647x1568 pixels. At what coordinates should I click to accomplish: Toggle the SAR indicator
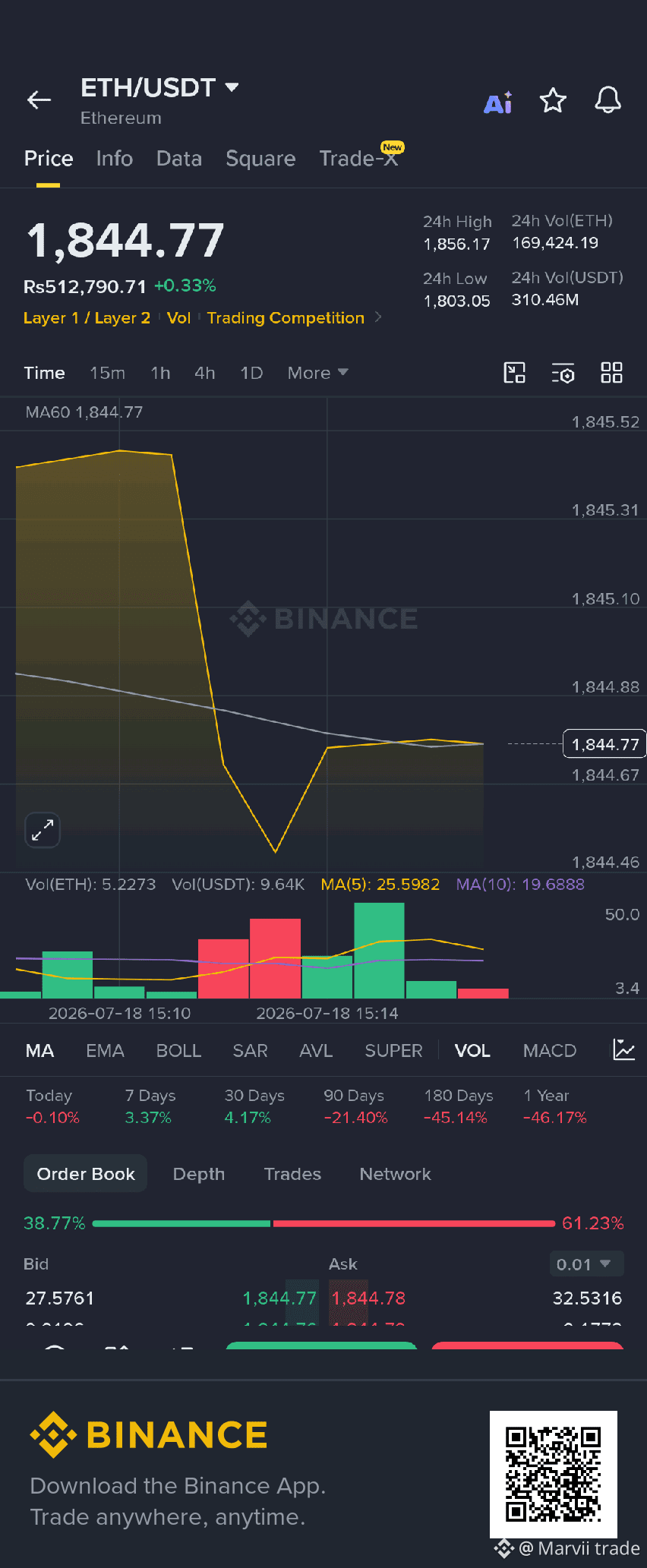coord(250,1050)
